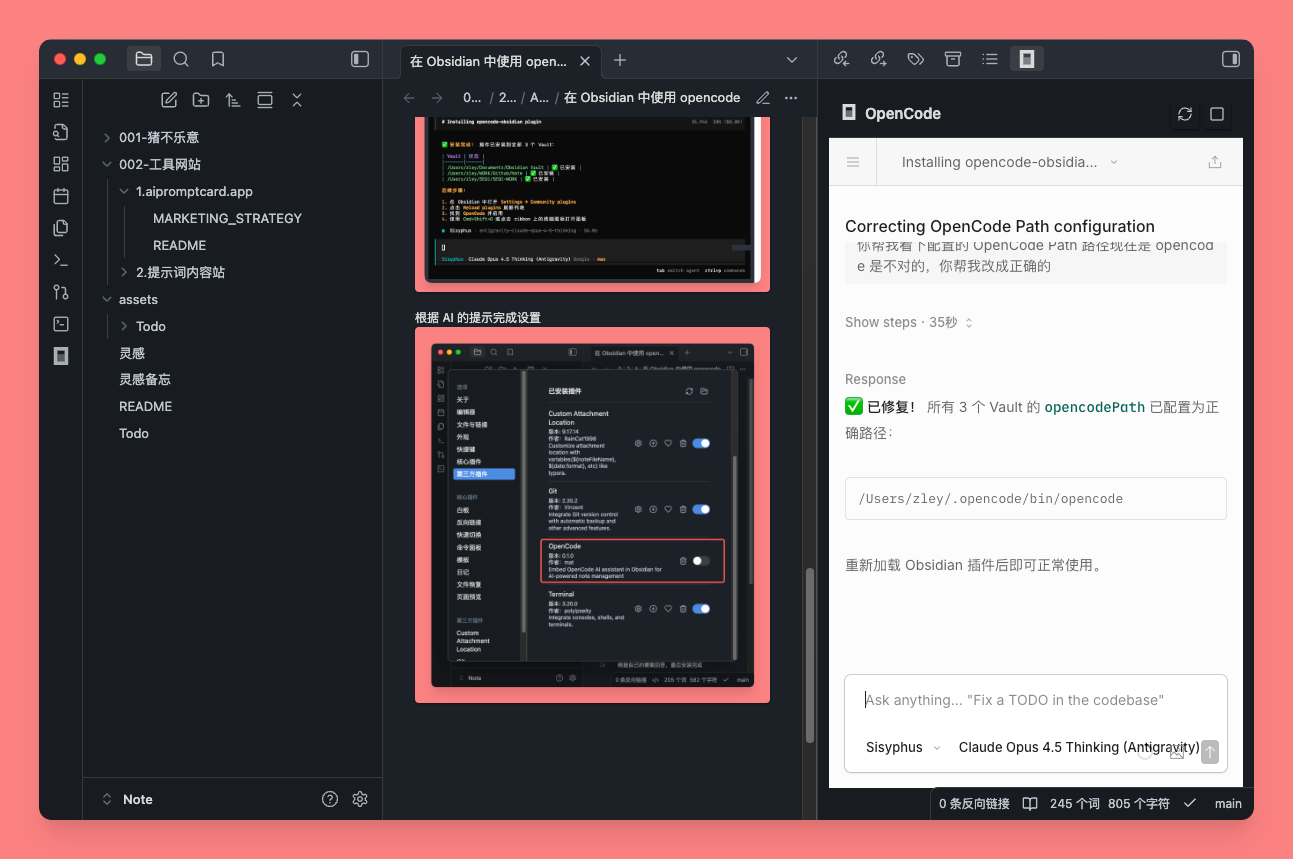The width and height of the screenshot is (1293, 859).
Task: Share the OpenCode session via upload icon
Action: pyautogui.click(x=1215, y=162)
